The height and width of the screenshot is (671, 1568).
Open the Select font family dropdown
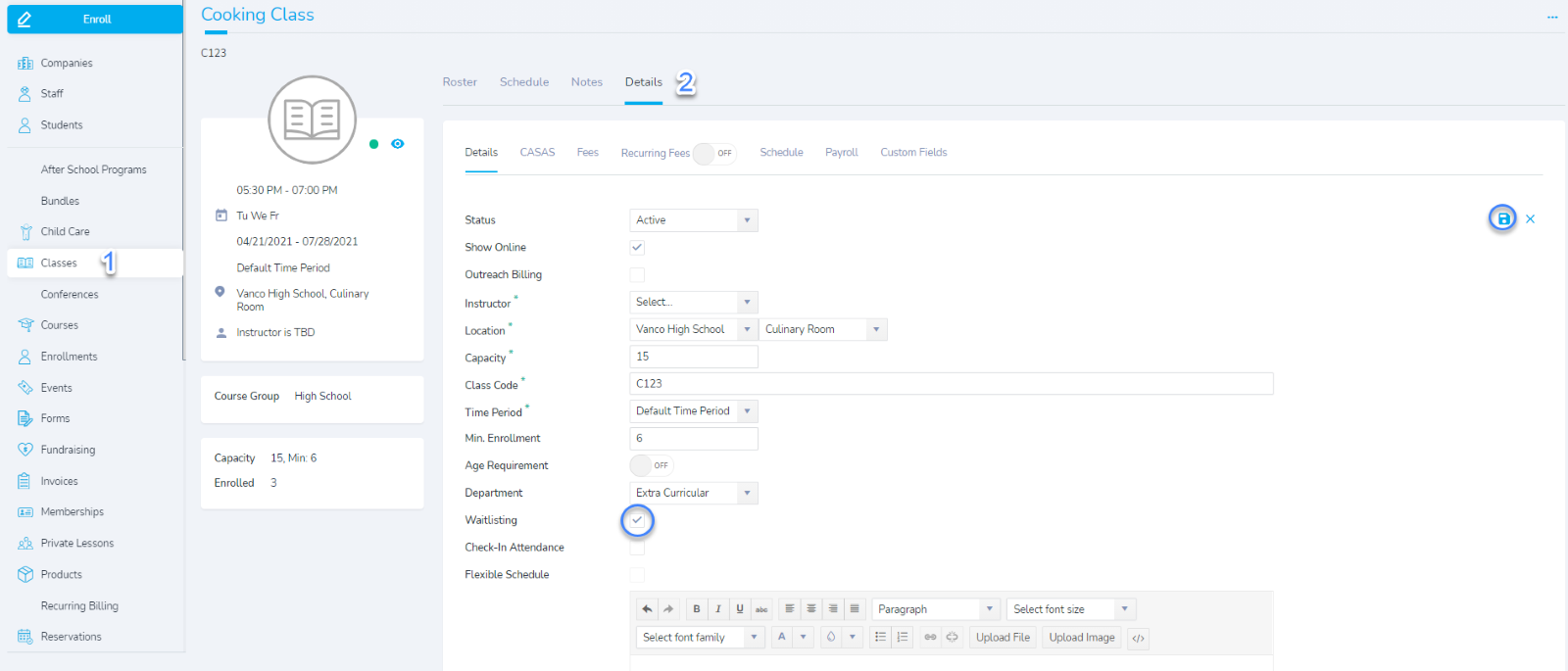[701, 638]
